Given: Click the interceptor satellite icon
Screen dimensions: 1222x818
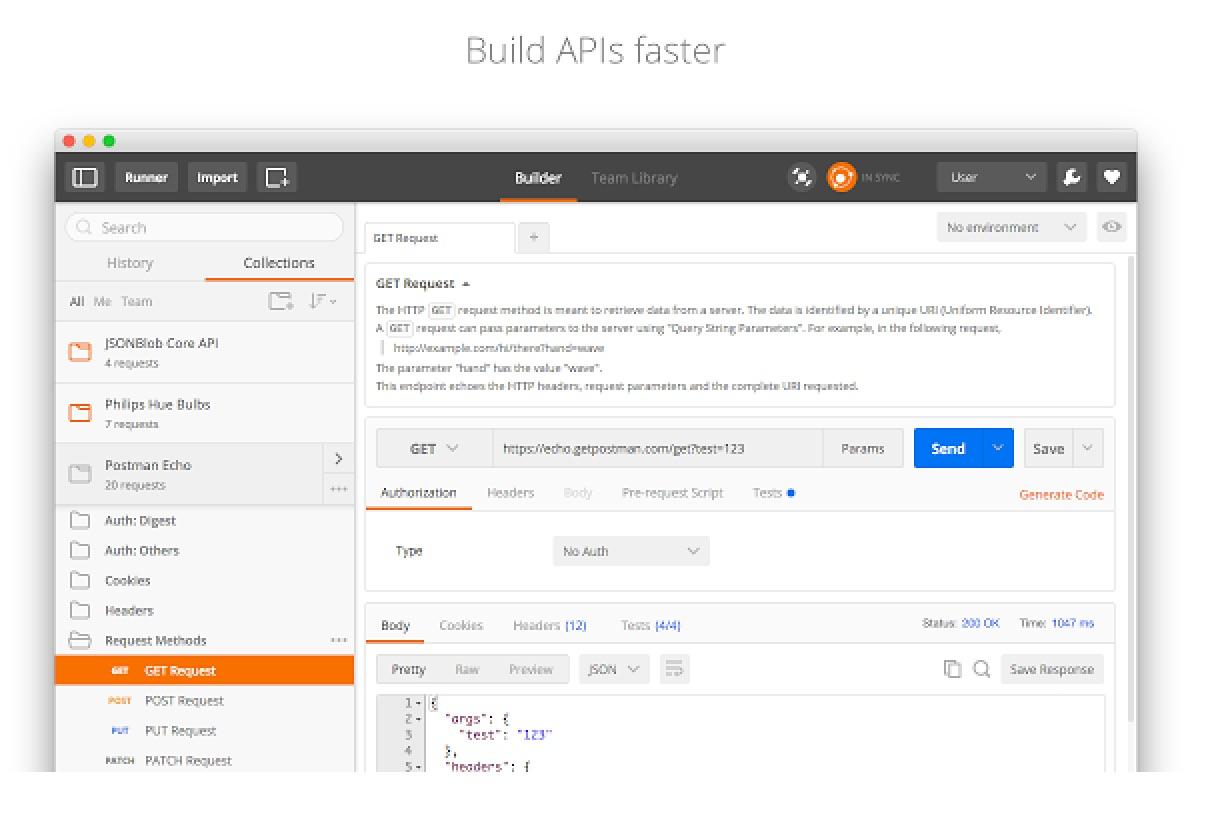Looking at the screenshot, I should (x=802, y=177).
